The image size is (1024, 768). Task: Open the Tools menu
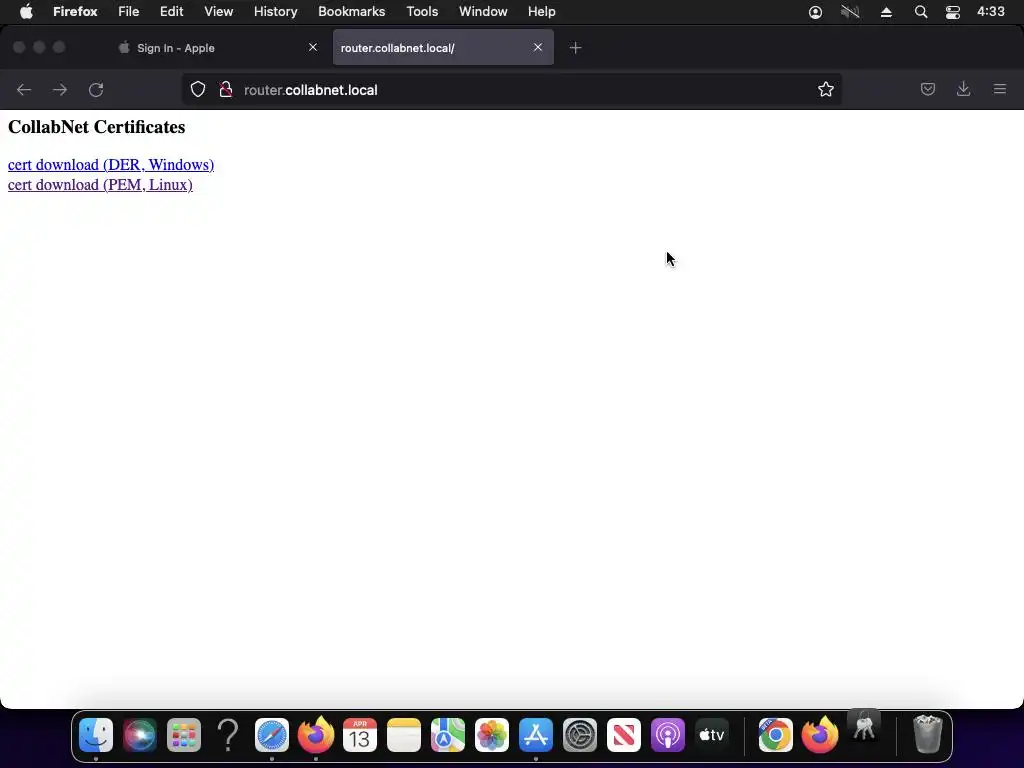pyautogui.click(x=422, y=12)
